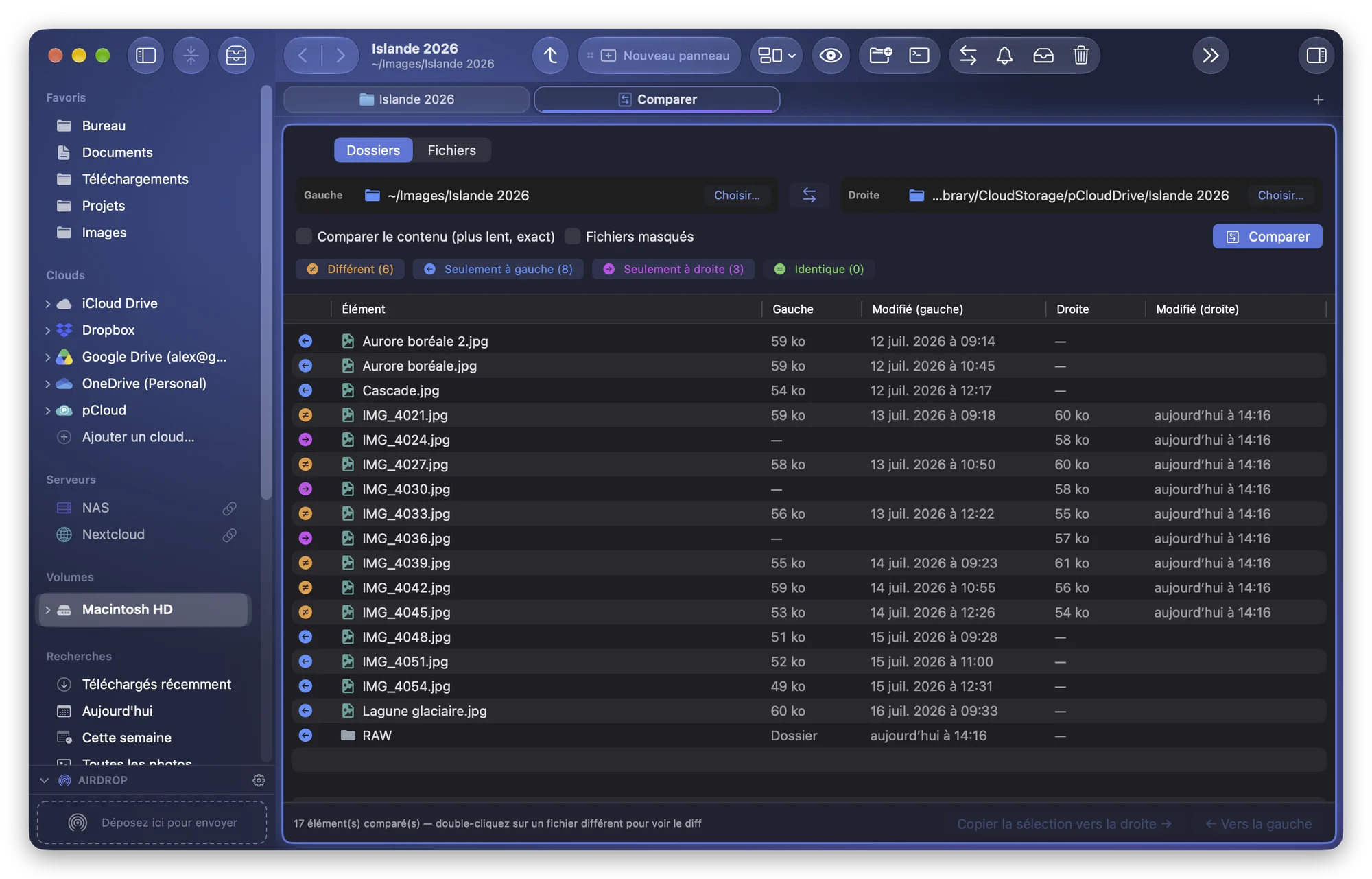
Task: Click the link icon next to Nextcloud
Action: tap(230, 535)
